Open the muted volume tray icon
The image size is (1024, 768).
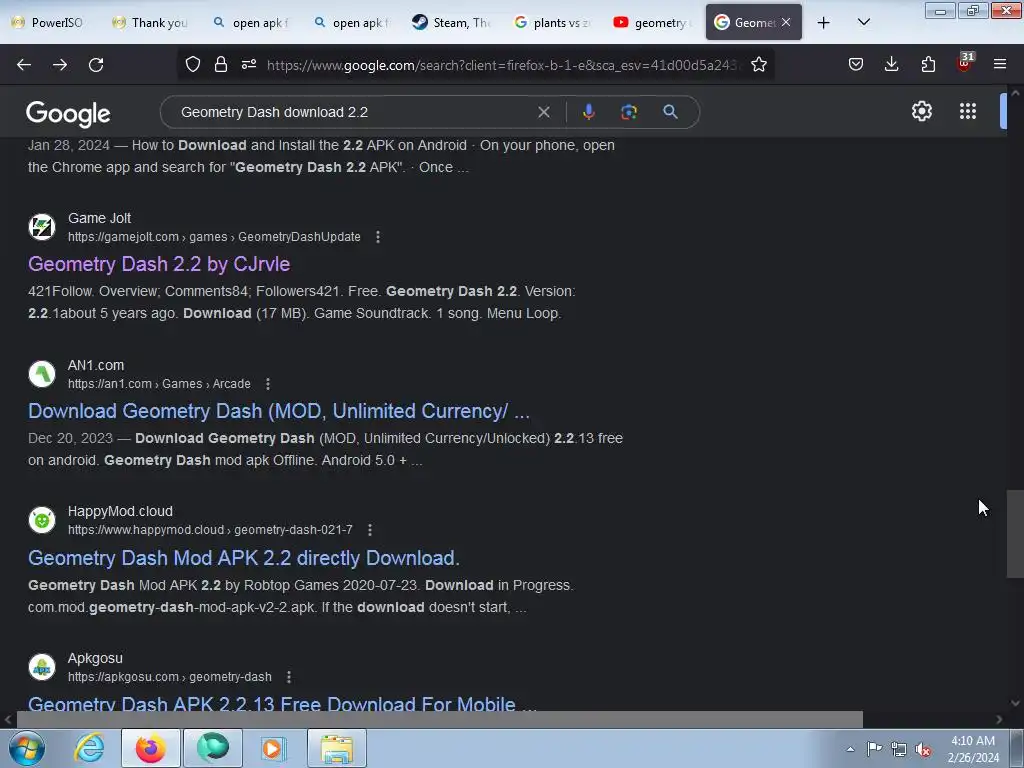point(923,750)
